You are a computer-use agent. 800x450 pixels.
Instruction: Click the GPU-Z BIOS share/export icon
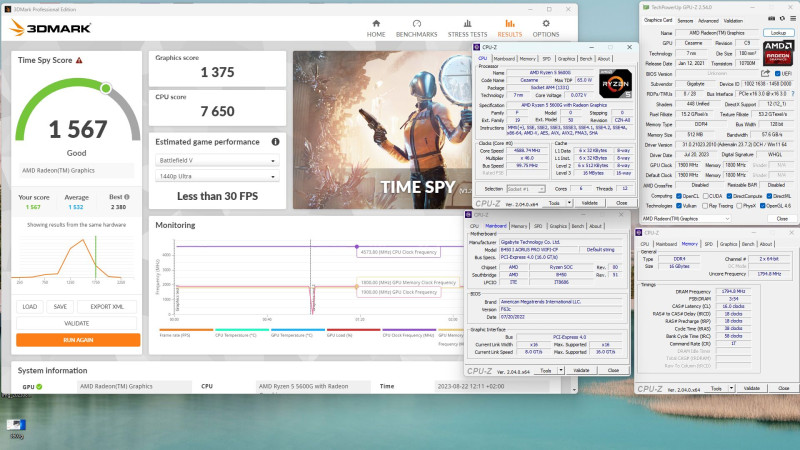pos(765,73)
